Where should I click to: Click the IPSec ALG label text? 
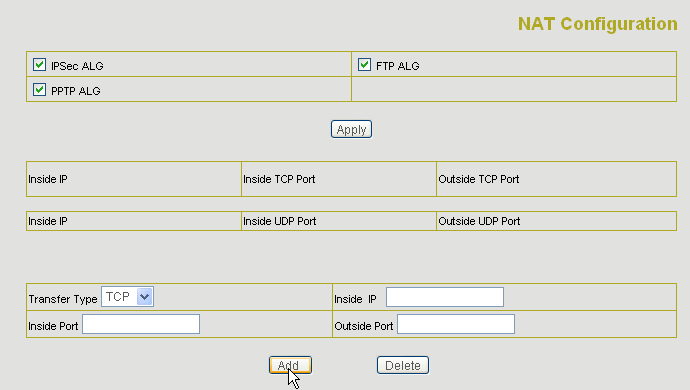(77, 66)
